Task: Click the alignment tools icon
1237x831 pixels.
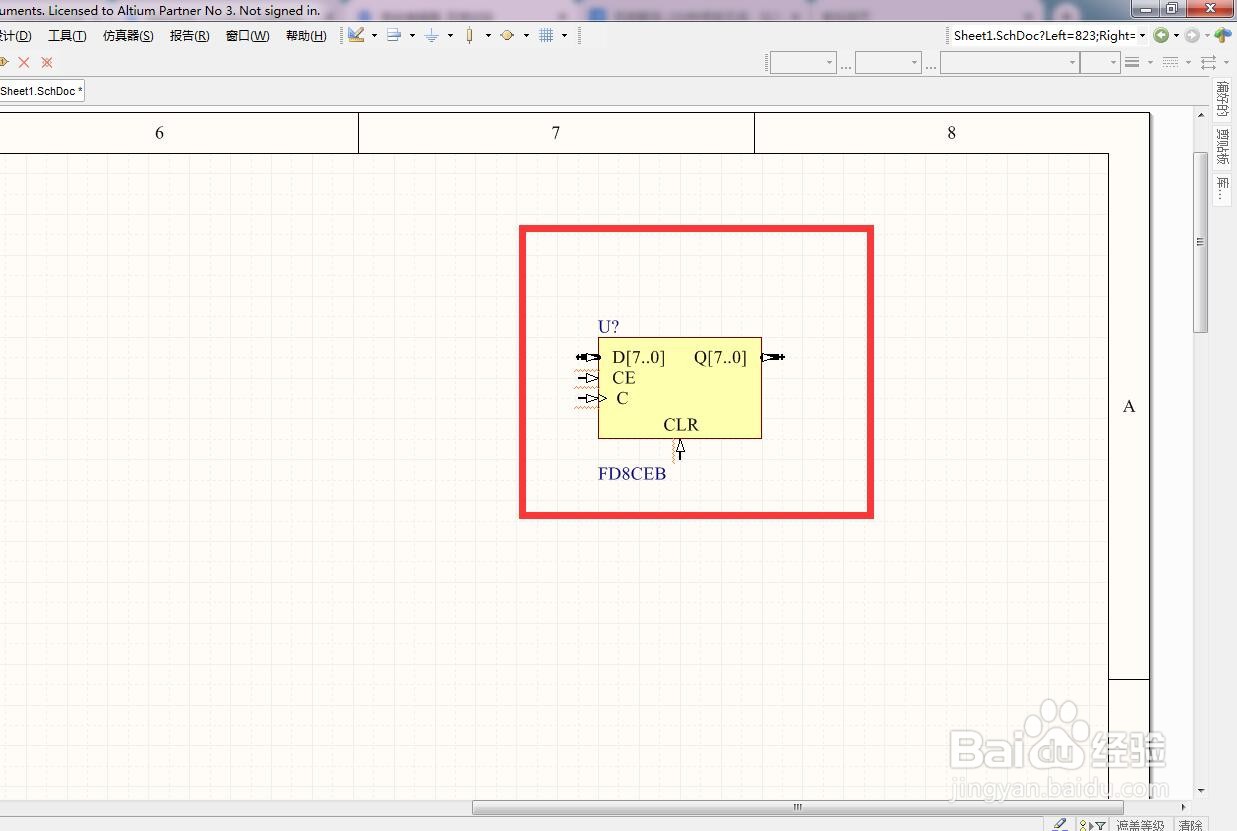Action: pyautogui.click(x=394, y=35)
